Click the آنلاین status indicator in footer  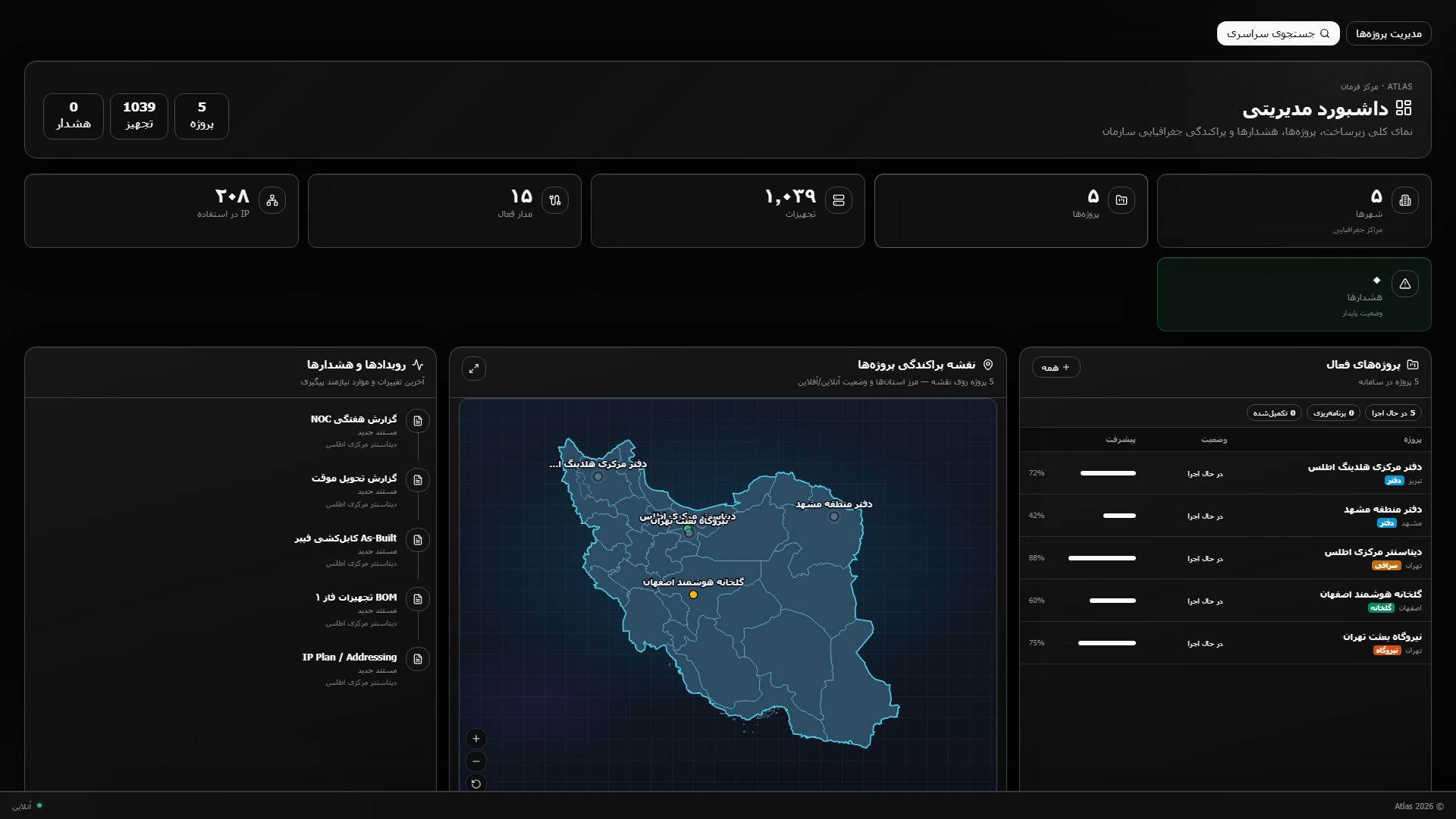pyautogui.click(x=27, y=806)
